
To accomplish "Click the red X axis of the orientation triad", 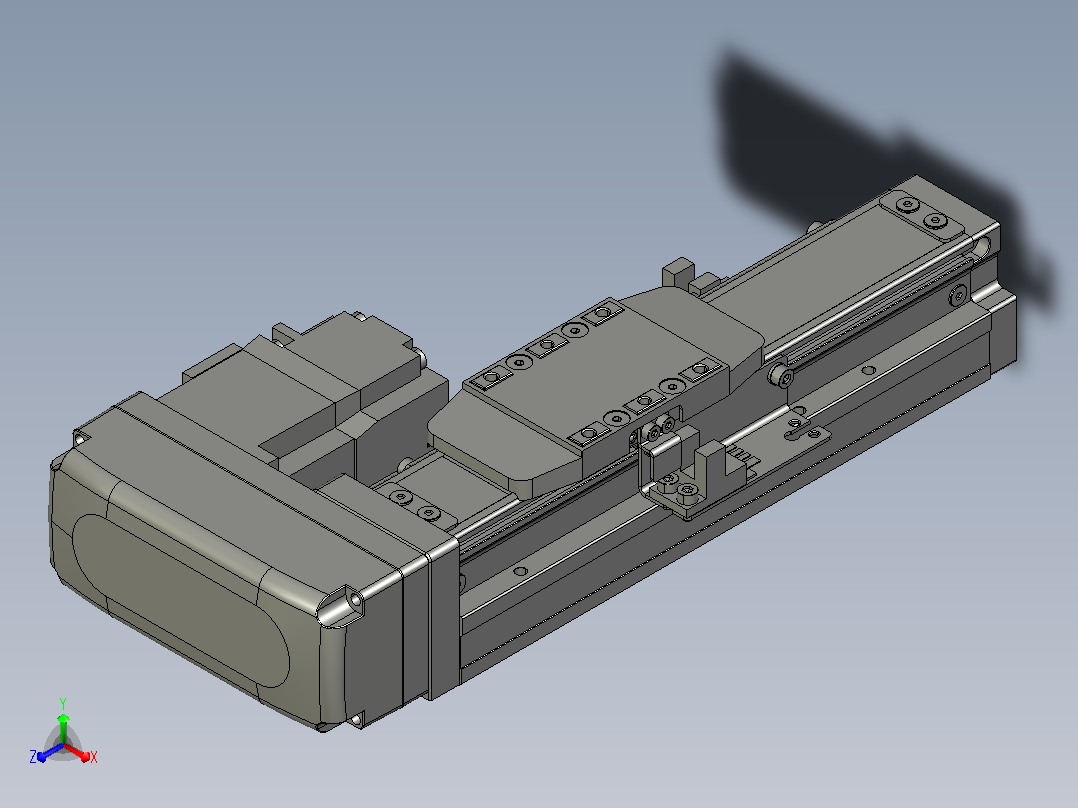I will point(82,754).
